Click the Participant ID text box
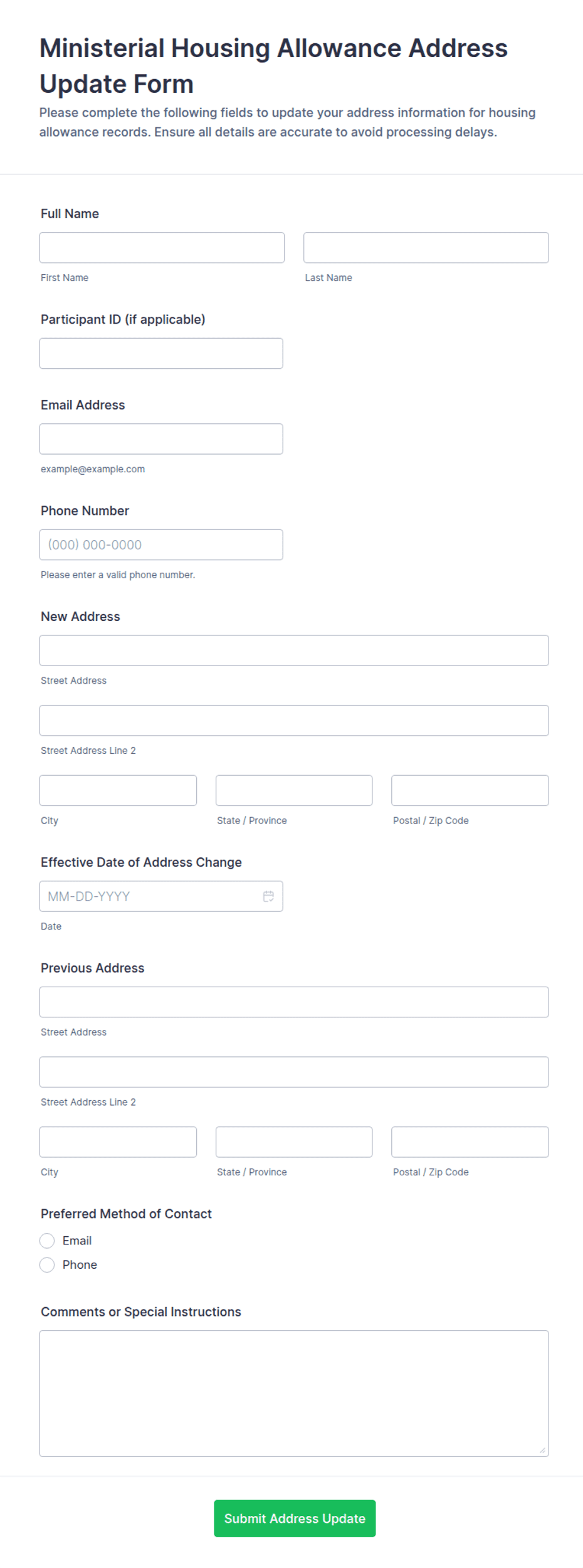The width and height of the screenshot is (583, 1568). (161, 353)
